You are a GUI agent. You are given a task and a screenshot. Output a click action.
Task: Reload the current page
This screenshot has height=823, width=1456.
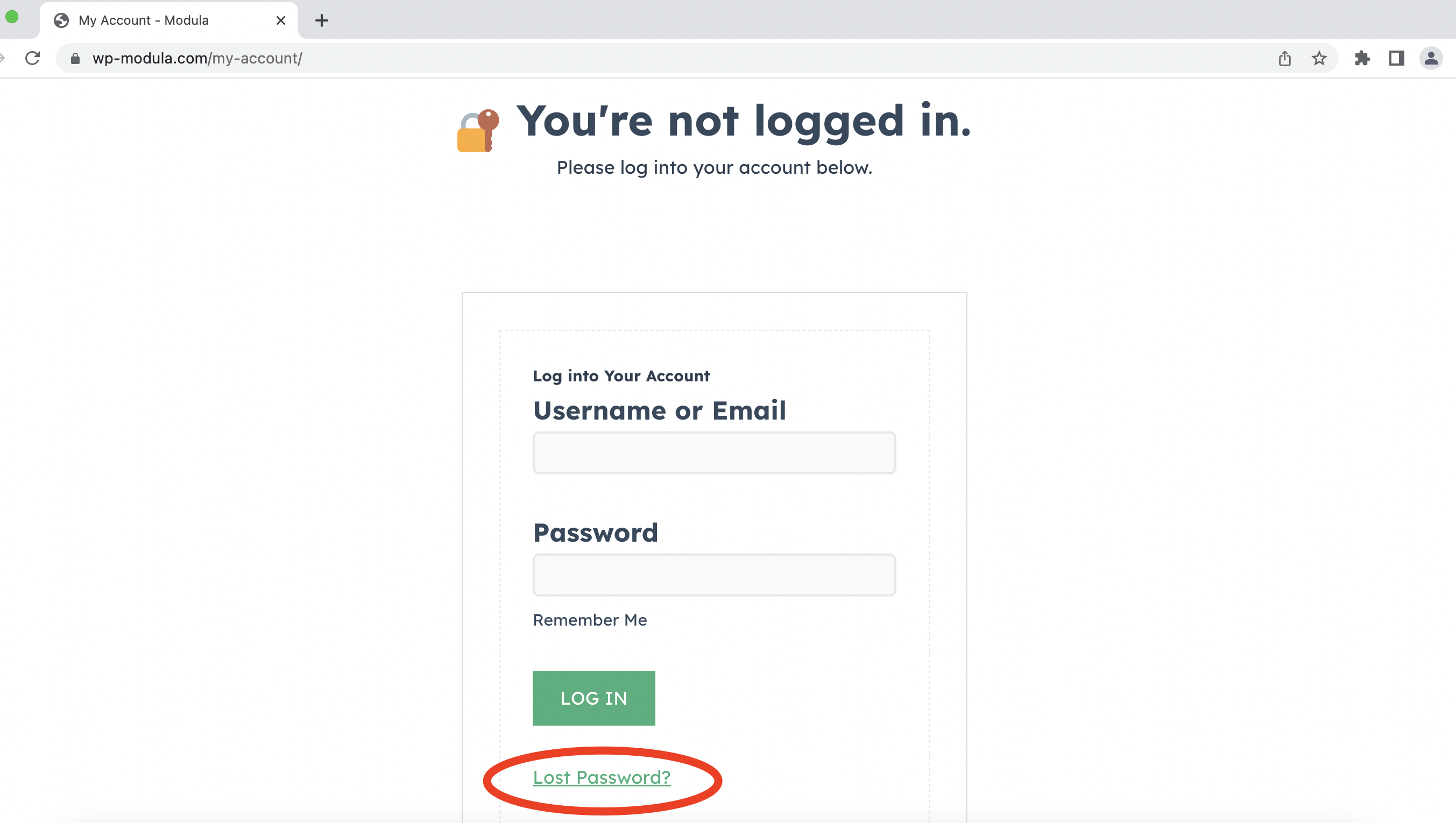(33, 58)
